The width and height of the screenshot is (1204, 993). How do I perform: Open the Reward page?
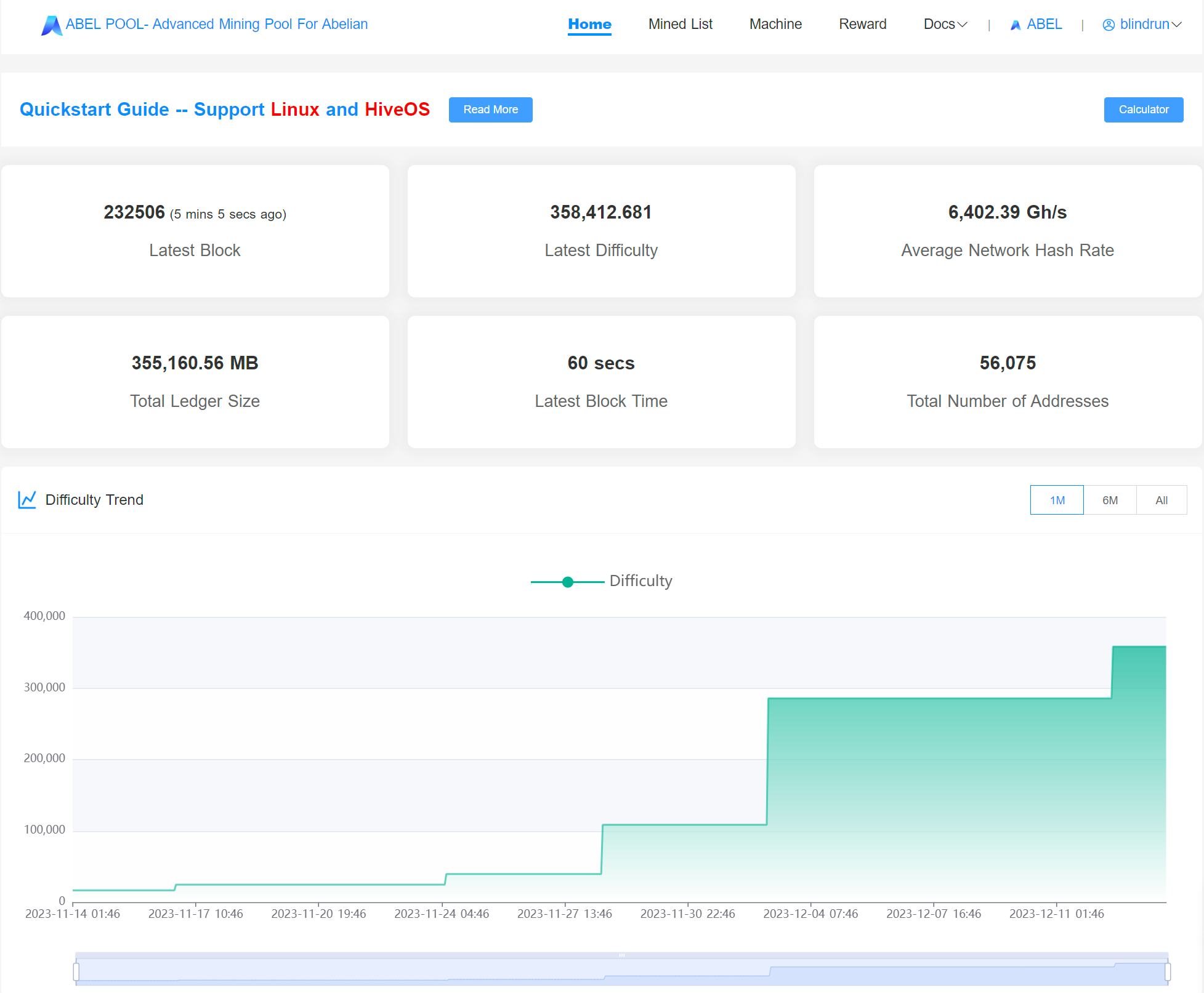[862, 24]
